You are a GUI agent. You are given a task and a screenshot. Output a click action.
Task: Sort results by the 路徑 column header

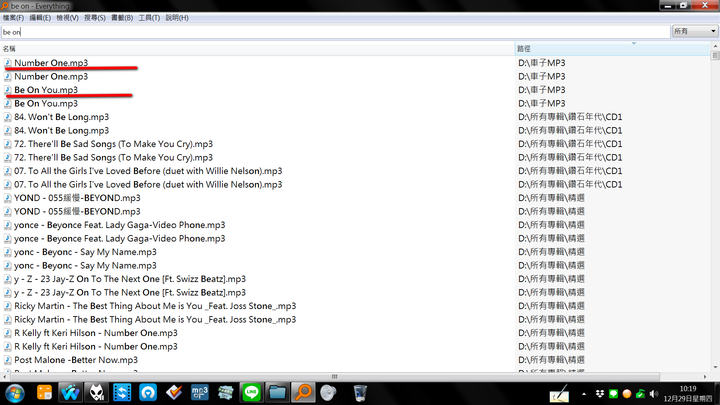[613, 49]
